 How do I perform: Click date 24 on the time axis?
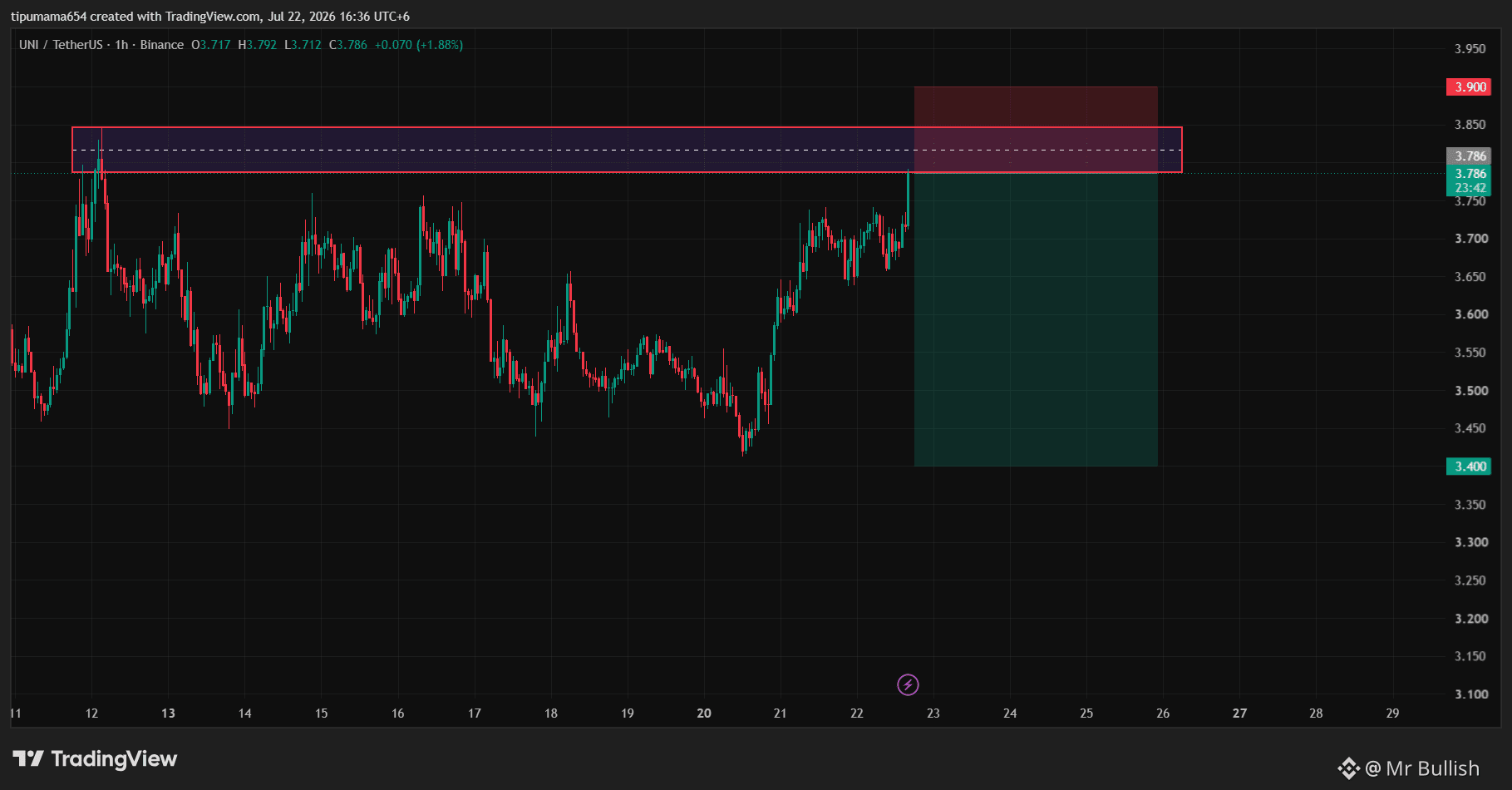1009,713
